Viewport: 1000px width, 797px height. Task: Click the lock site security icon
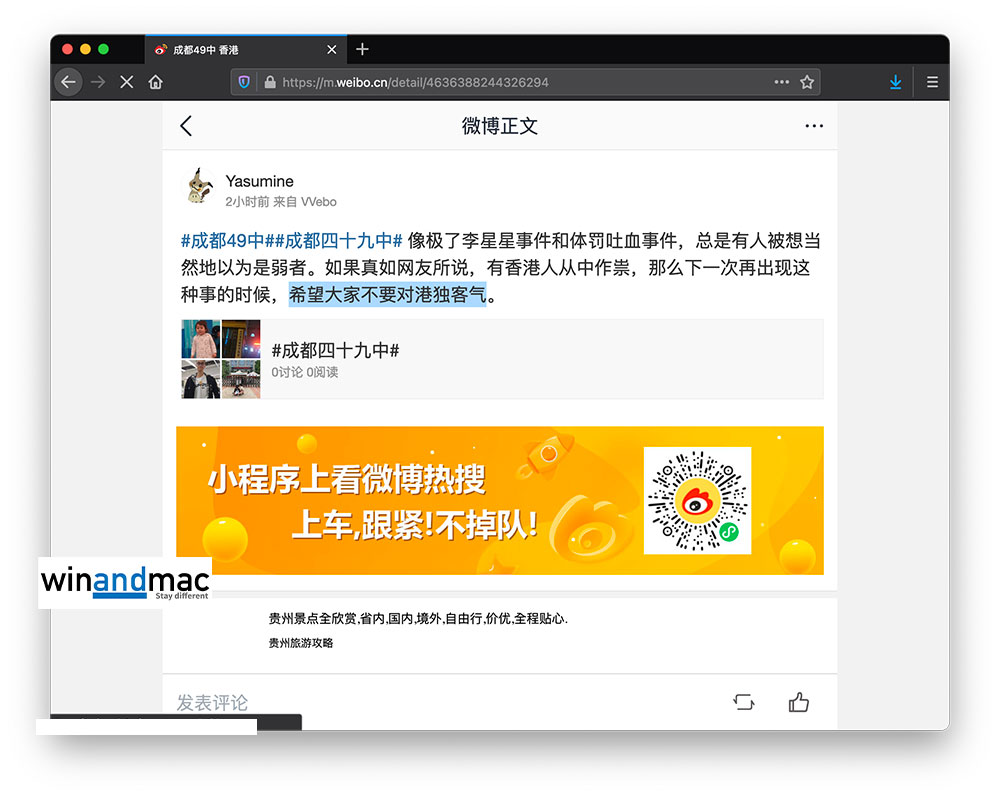click(268, 82)
